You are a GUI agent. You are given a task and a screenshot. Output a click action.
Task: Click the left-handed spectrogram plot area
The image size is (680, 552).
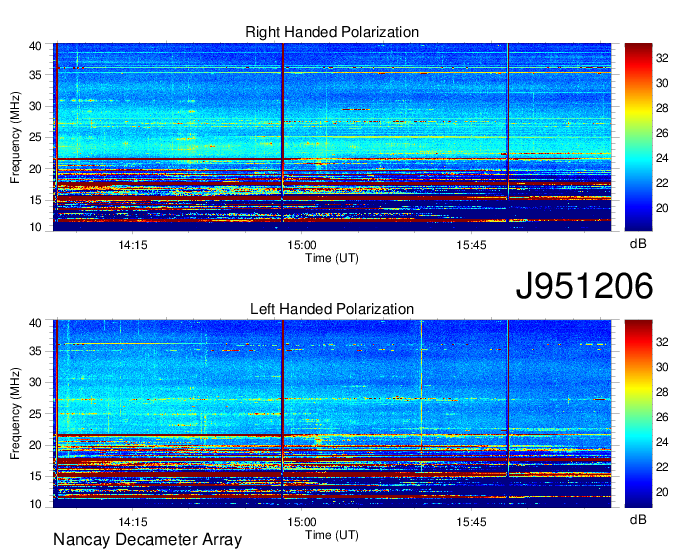click(332, 414)
